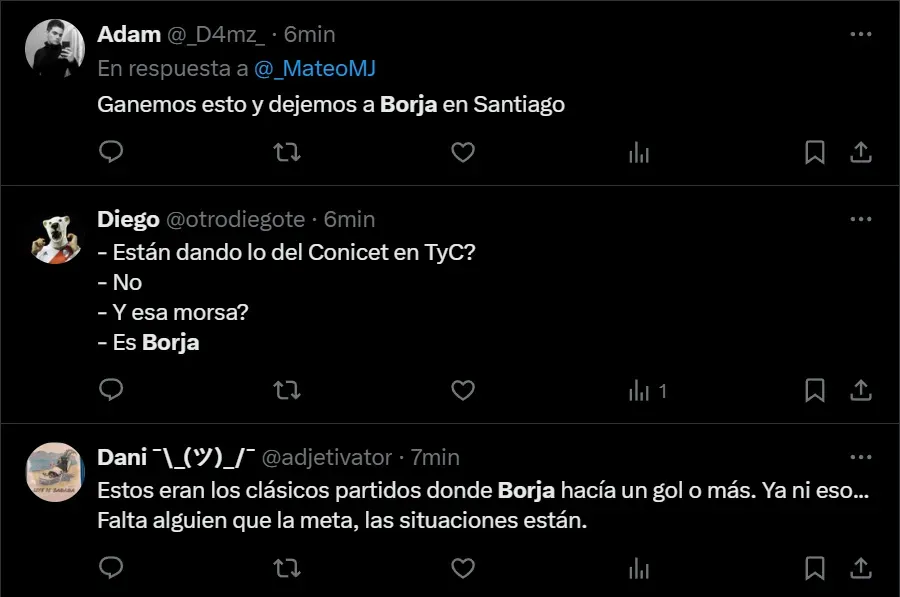The image size is (900, 597).
Task: Like Diego's tweet
Action: coord(462,390)
